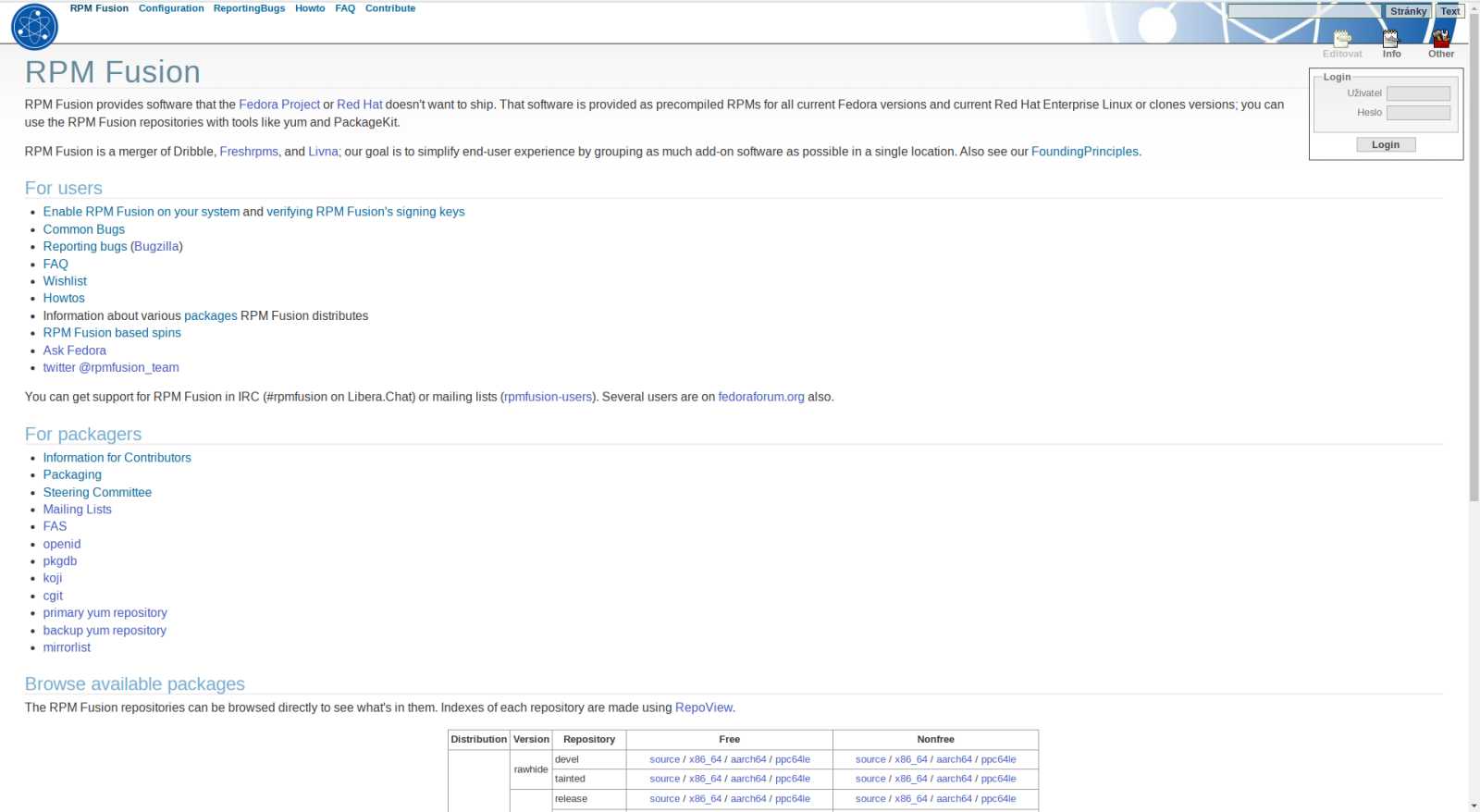This screenshot has height=812, width=1480.
Task: Open the Howtos link
Action: 64,298
